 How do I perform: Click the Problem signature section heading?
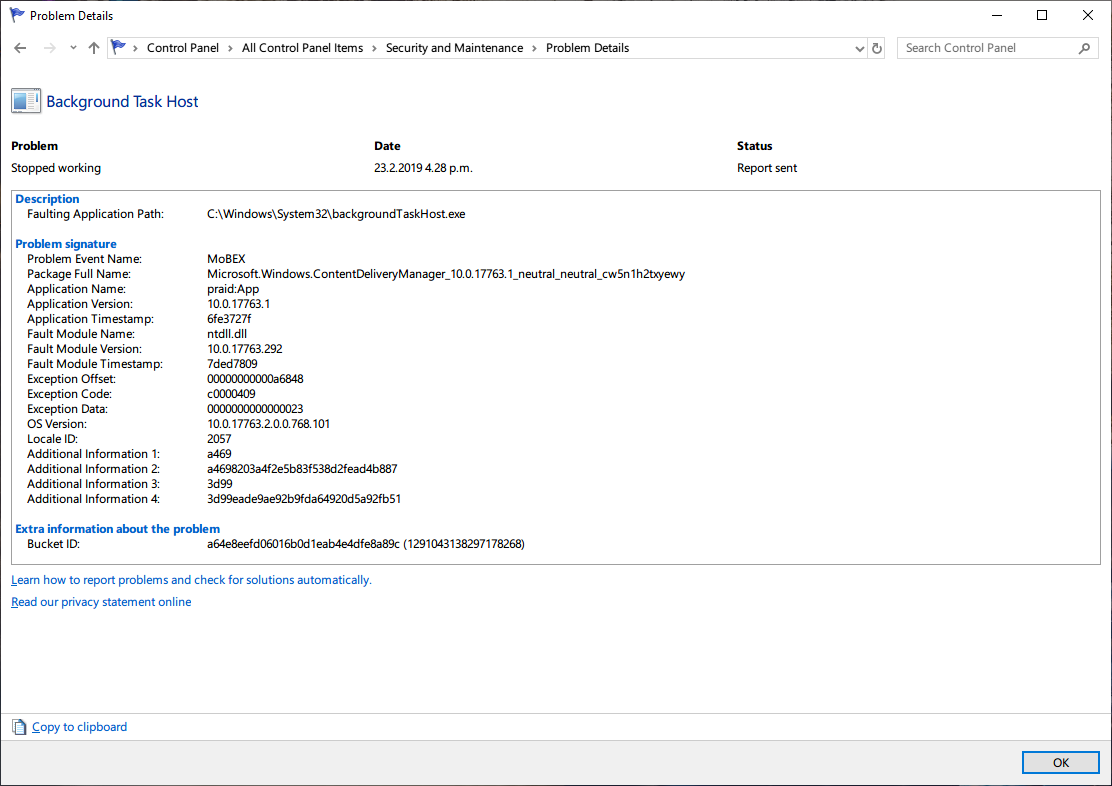[66, 244]
